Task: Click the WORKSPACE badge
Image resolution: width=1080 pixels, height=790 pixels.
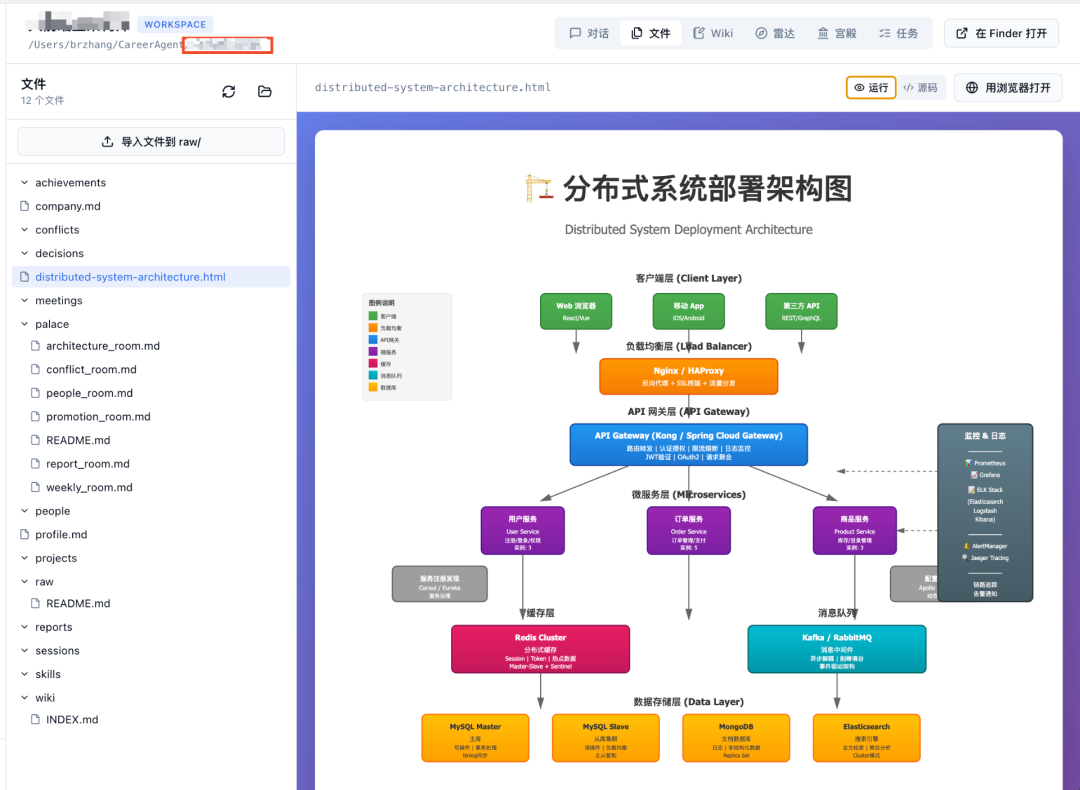Action: pyautogui.click(x=175, y=24)
